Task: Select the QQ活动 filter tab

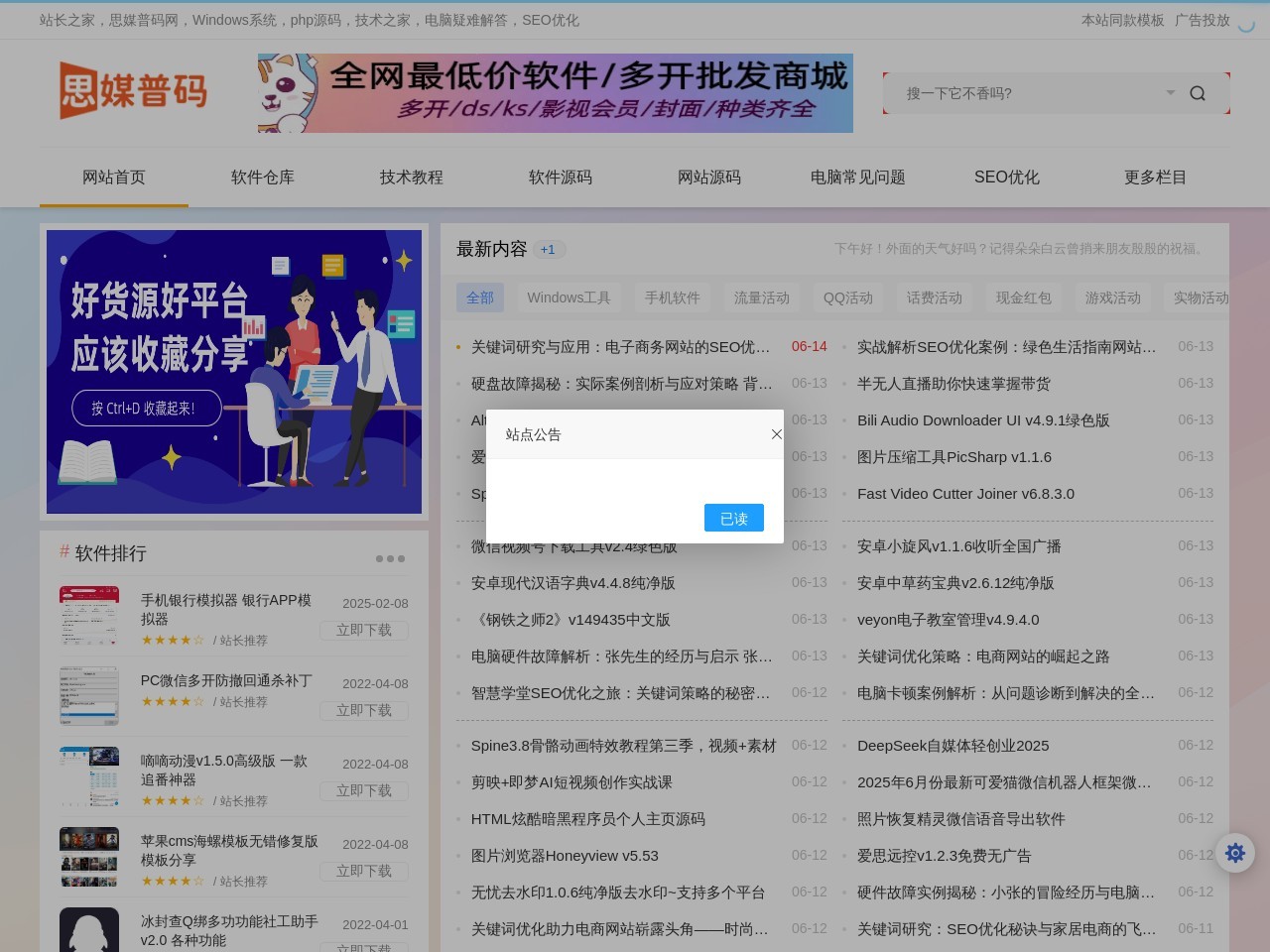Action: pyautogui.click(x=848, y=297)
